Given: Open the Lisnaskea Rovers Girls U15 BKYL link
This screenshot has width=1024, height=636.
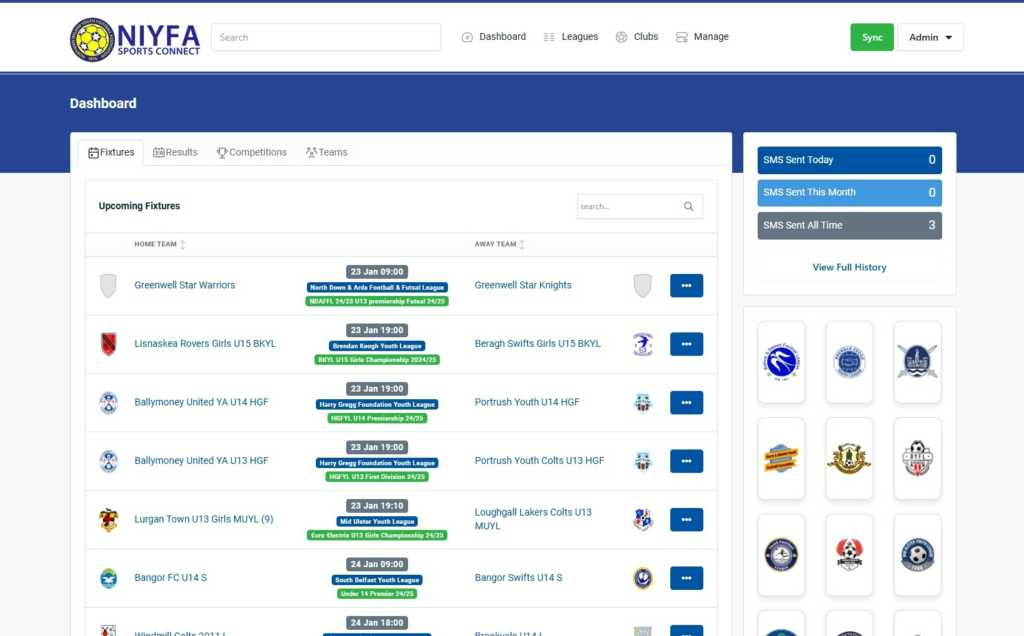Looking at the screenshot, I should [x=205, y=343].
